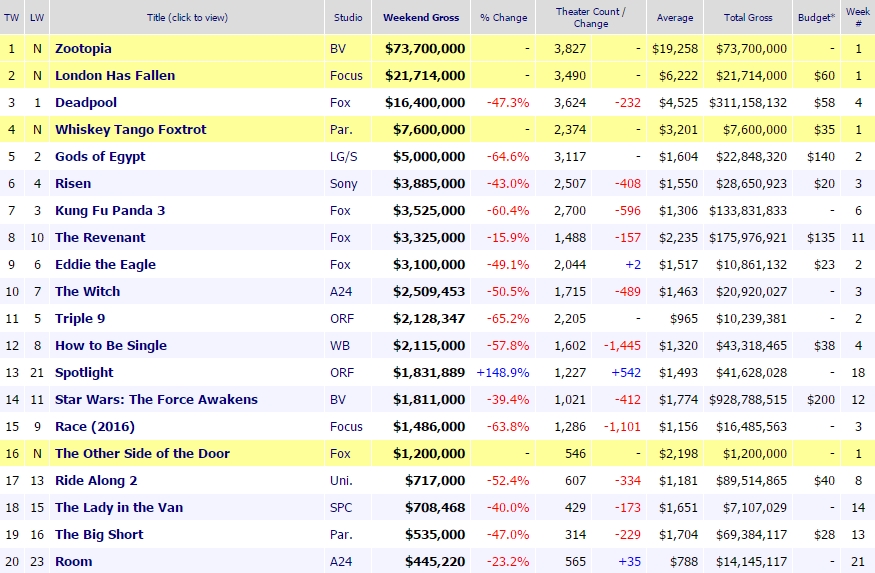Click the Spotlight title link

point(84,373)
